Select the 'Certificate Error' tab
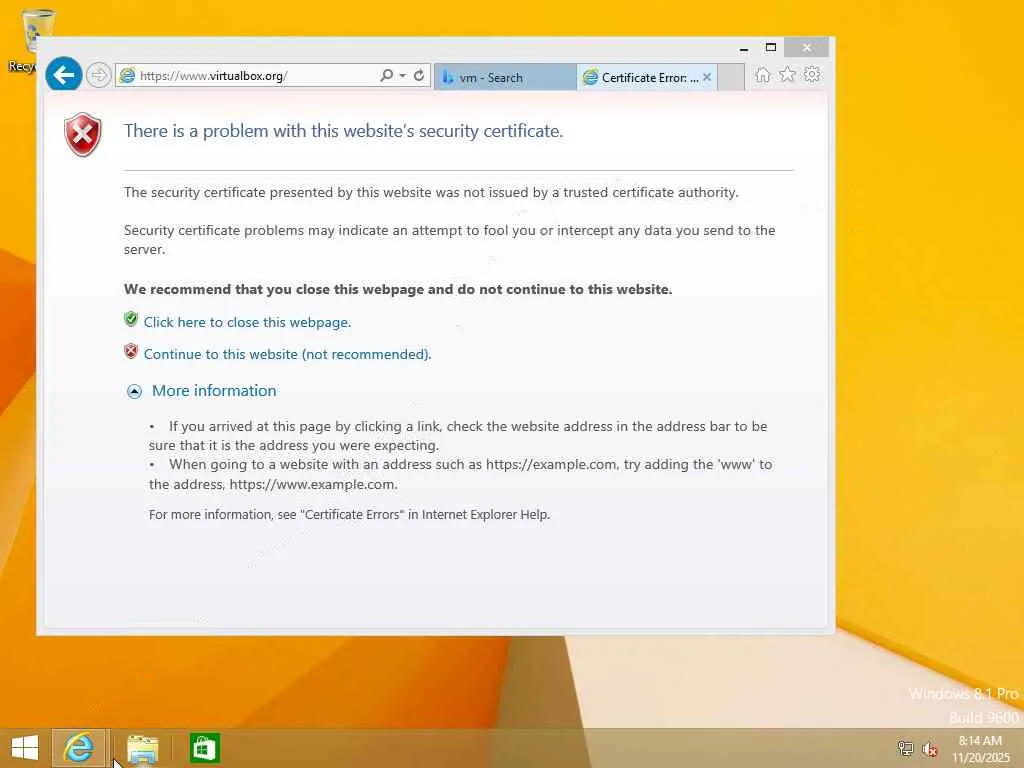This screenshot has height=768, width=1024. pos(641,77)
